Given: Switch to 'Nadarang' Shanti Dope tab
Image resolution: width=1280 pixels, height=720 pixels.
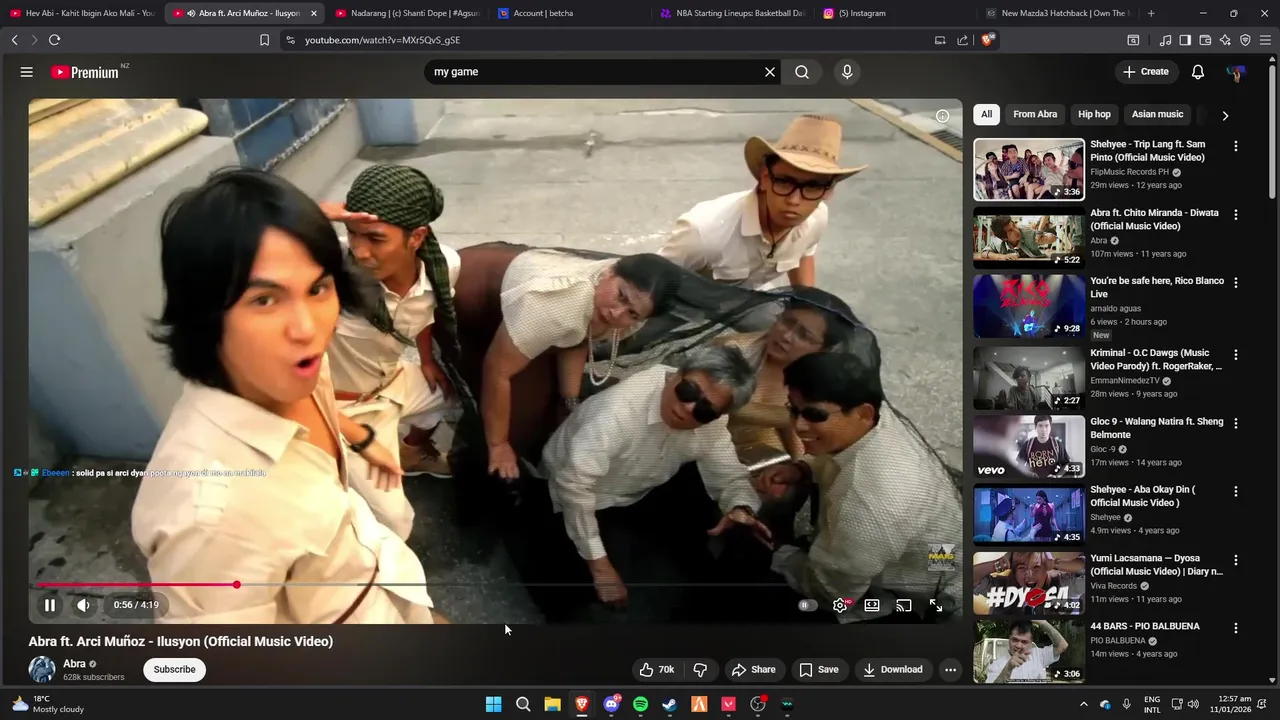Looking at the screenshot, I should (407, 13).
